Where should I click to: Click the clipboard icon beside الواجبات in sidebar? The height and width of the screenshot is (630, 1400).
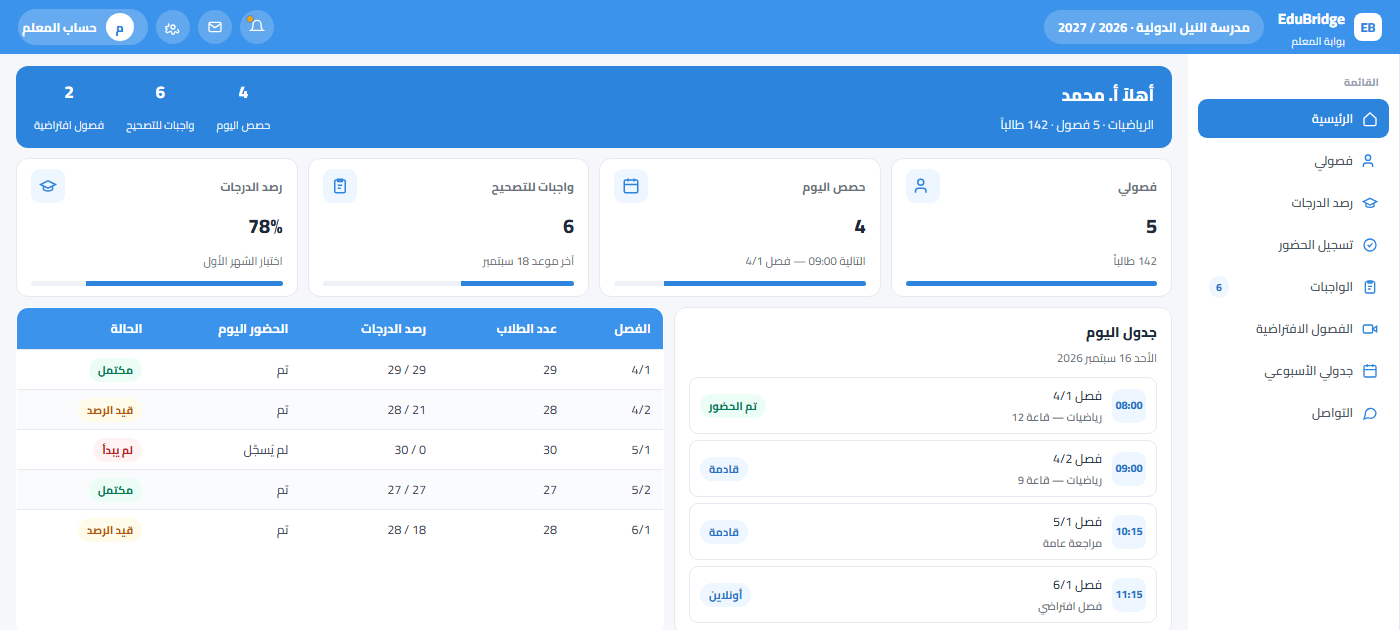click(1370, 287)
